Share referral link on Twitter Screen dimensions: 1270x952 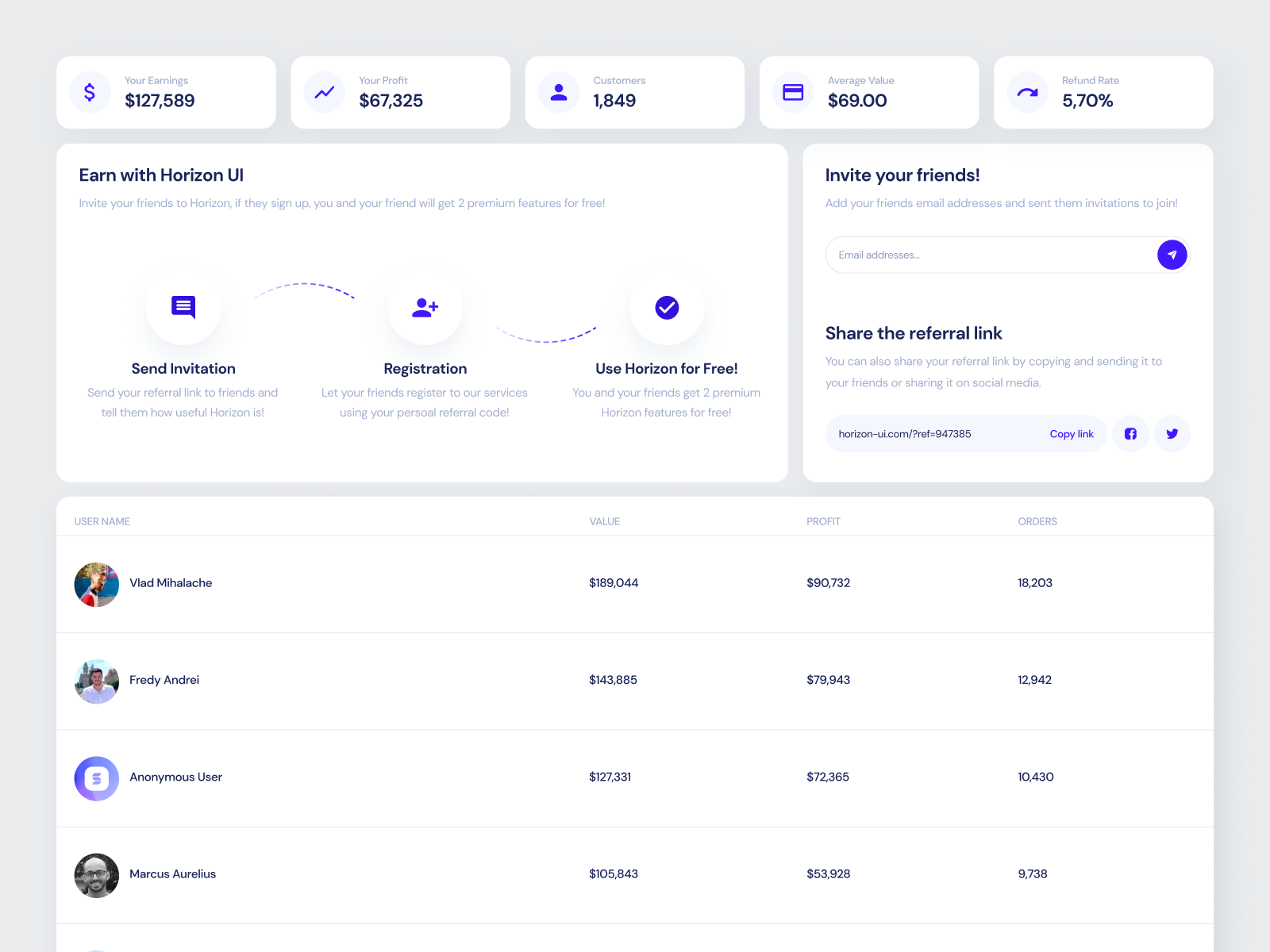tap(1172, 434)
